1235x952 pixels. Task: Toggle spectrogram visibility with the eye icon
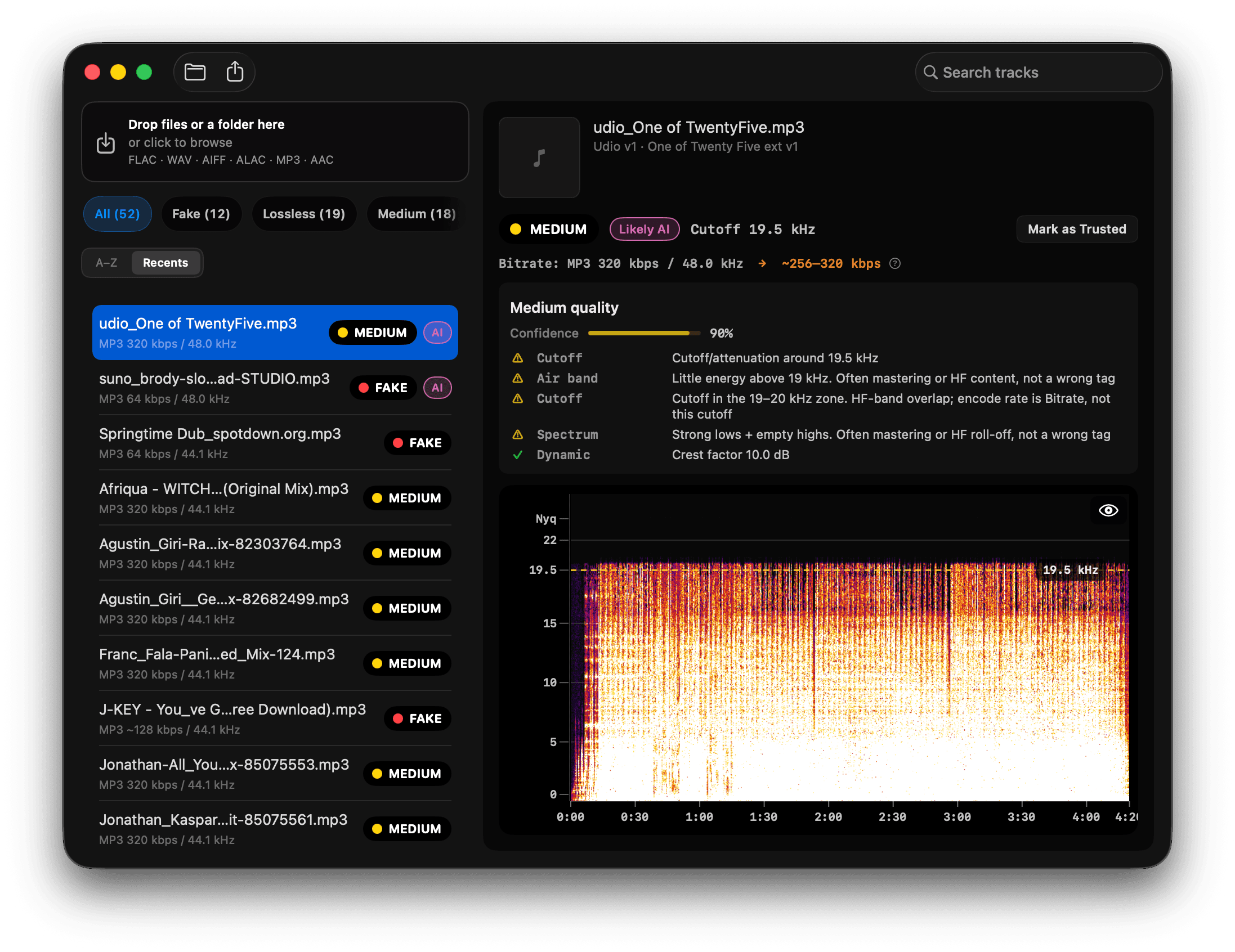coord(1108,510)
